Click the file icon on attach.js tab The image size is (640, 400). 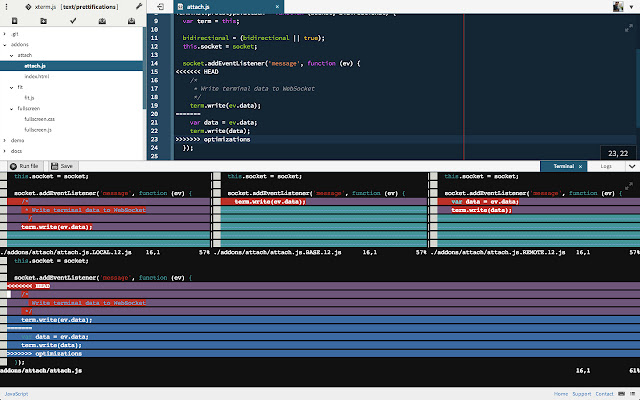tap(180, 7)
